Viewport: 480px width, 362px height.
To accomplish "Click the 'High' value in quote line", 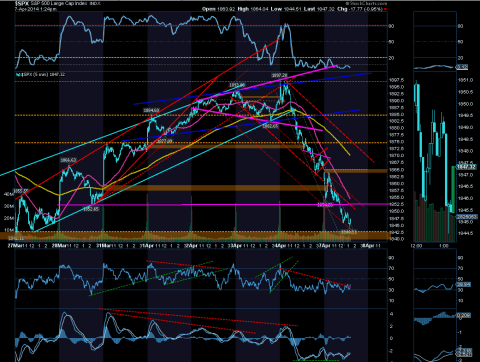I will [259, 9].
